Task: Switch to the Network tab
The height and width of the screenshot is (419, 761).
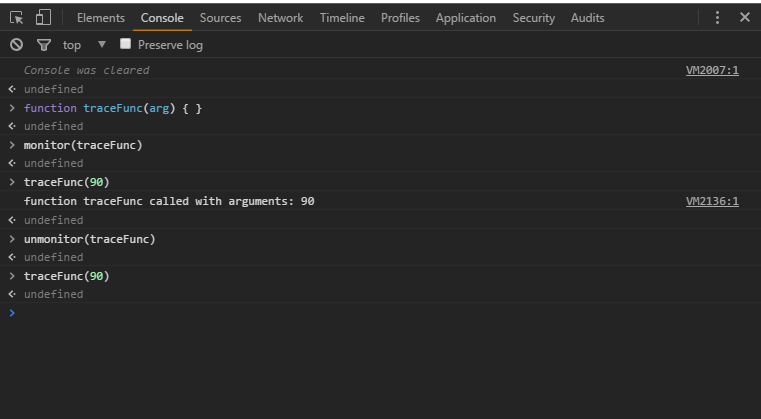Action: coord(281,18)
